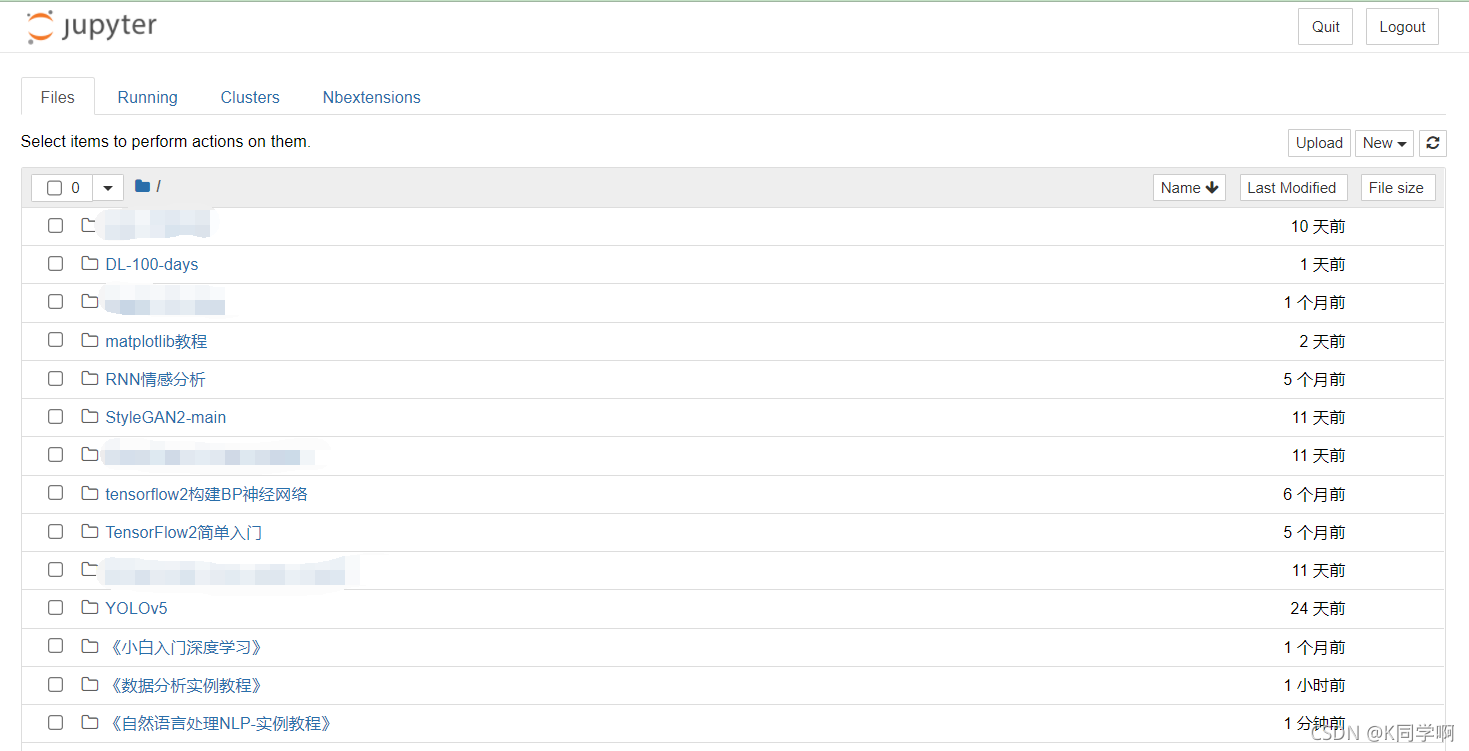Click folder icon of matplotlib教程
The width and height of the screenshot is (1469, 751).
(90, 341)
